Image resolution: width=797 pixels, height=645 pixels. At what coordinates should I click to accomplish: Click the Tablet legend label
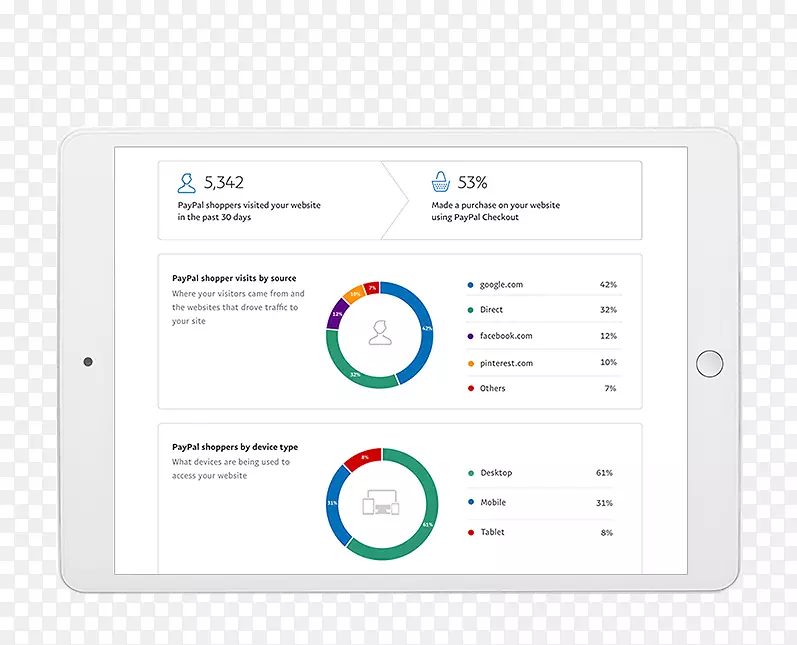coord(492,532)
